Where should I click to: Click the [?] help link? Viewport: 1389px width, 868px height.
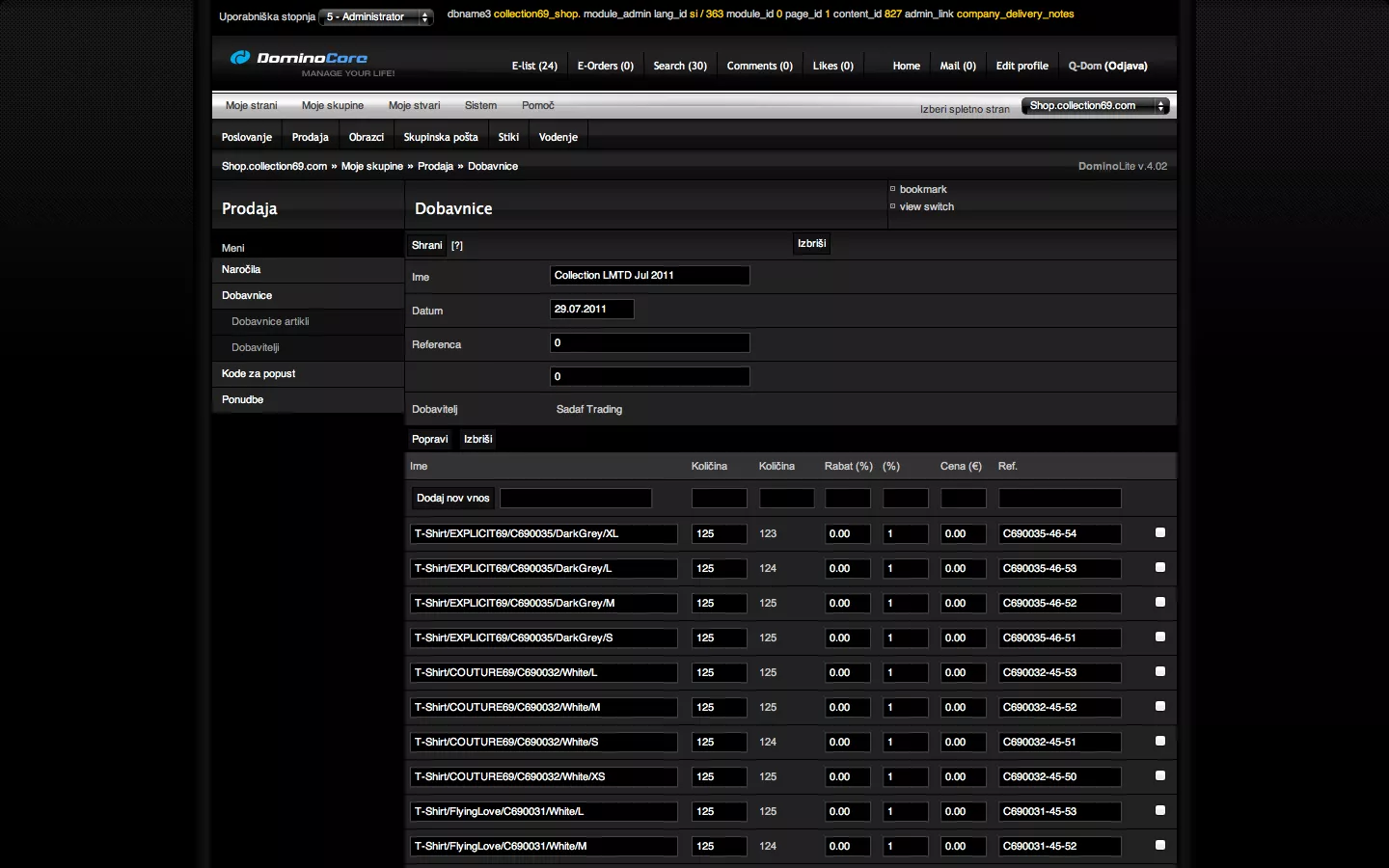click(x=457, y=246)
